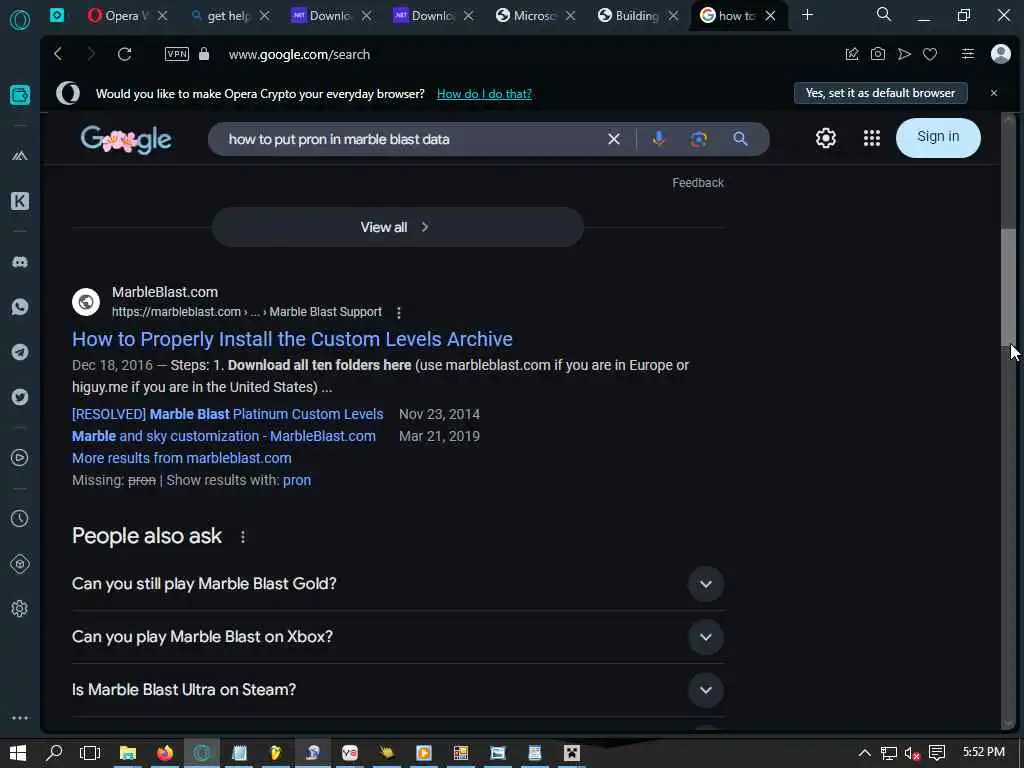Click the edit icon in address bar
This screenshot has width=1024, height=768.
[x=852, y=54]
